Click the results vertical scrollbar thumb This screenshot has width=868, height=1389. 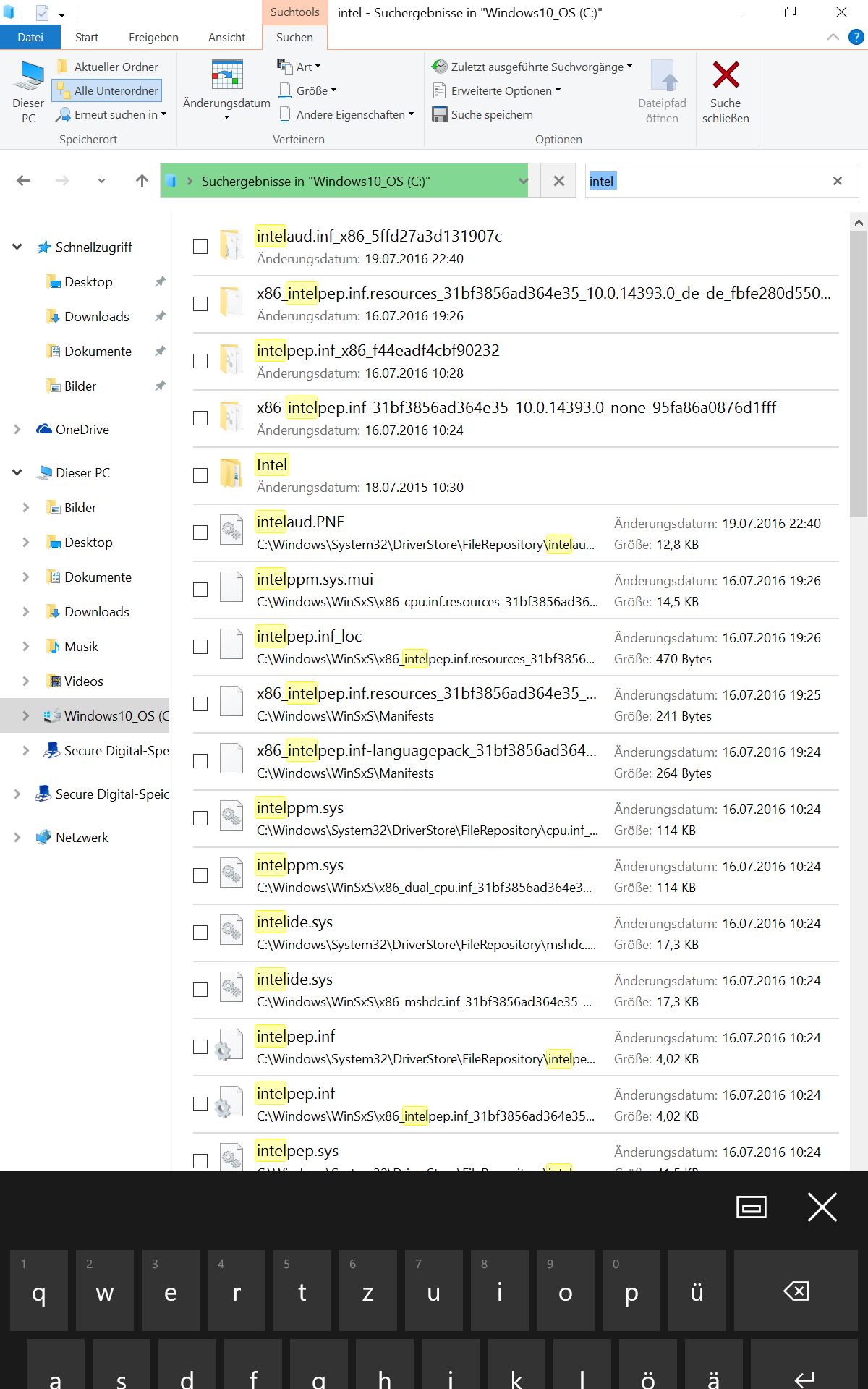pos(859,374)
